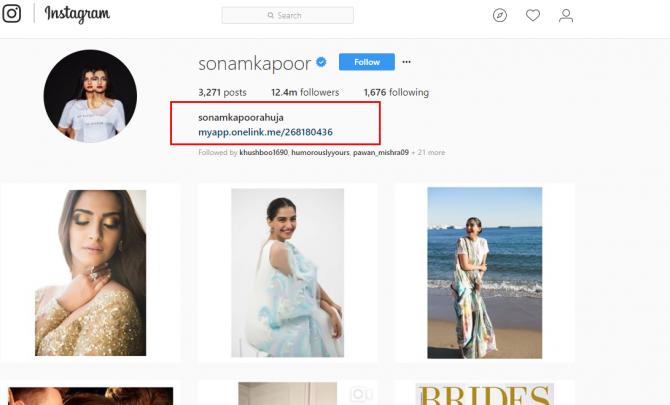
Task: Click the Instagram wordmark logo
Action: 77,15
